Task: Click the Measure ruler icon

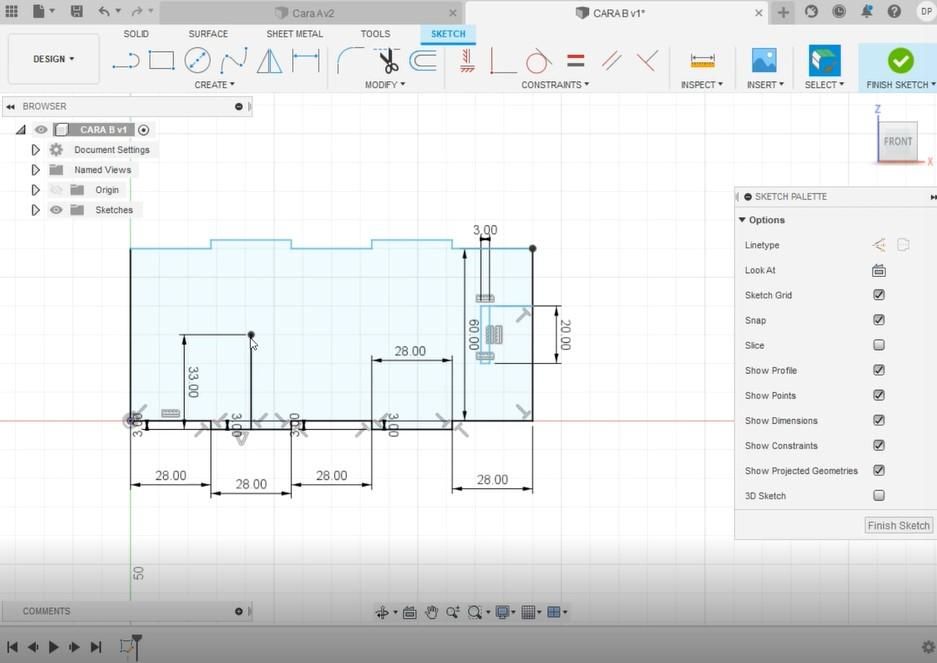Action: tap(702, 60)
